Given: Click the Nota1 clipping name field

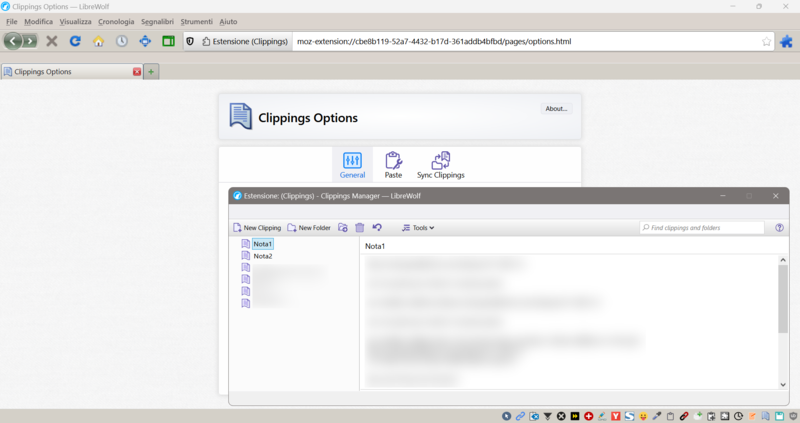Looking at the screenshot, I should pyautogui.click(x=574, y=246).
